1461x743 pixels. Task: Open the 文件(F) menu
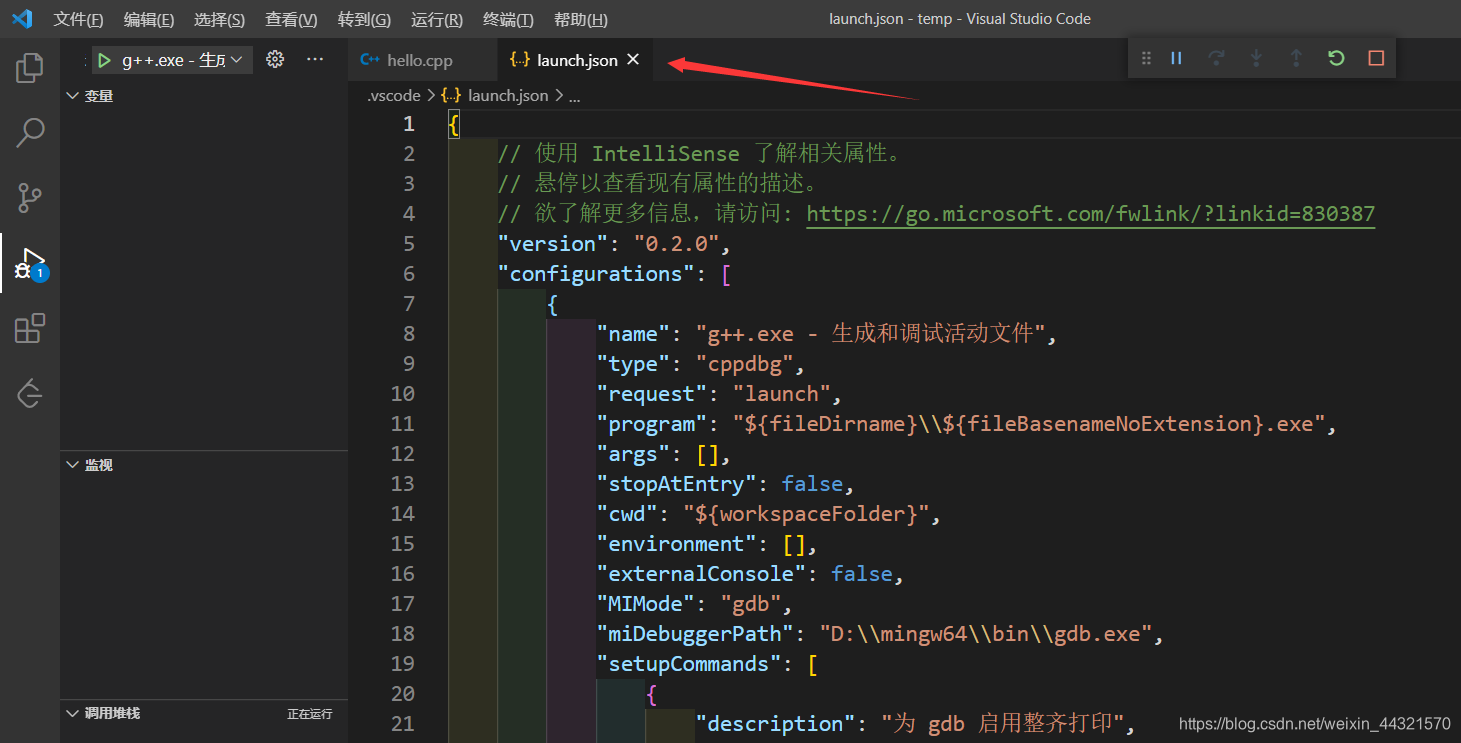click(78, 19)
